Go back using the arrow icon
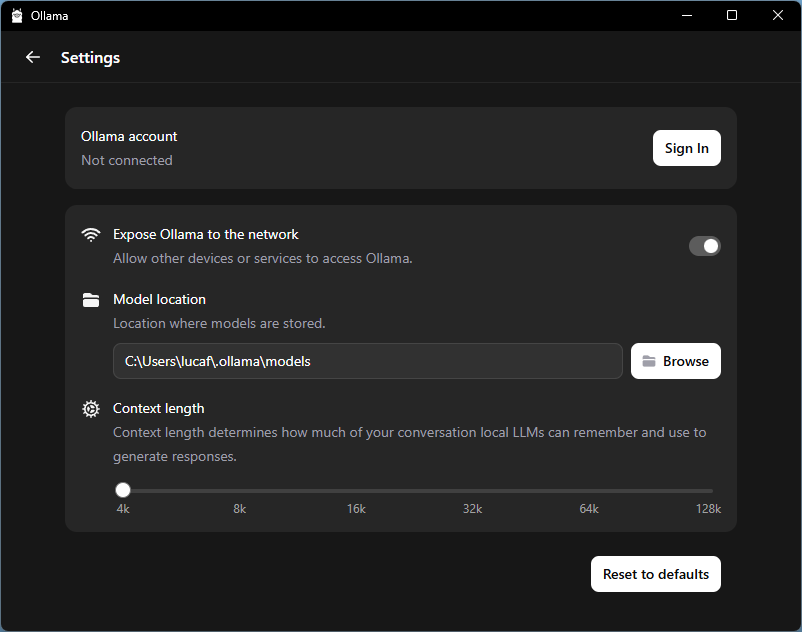 33,57
